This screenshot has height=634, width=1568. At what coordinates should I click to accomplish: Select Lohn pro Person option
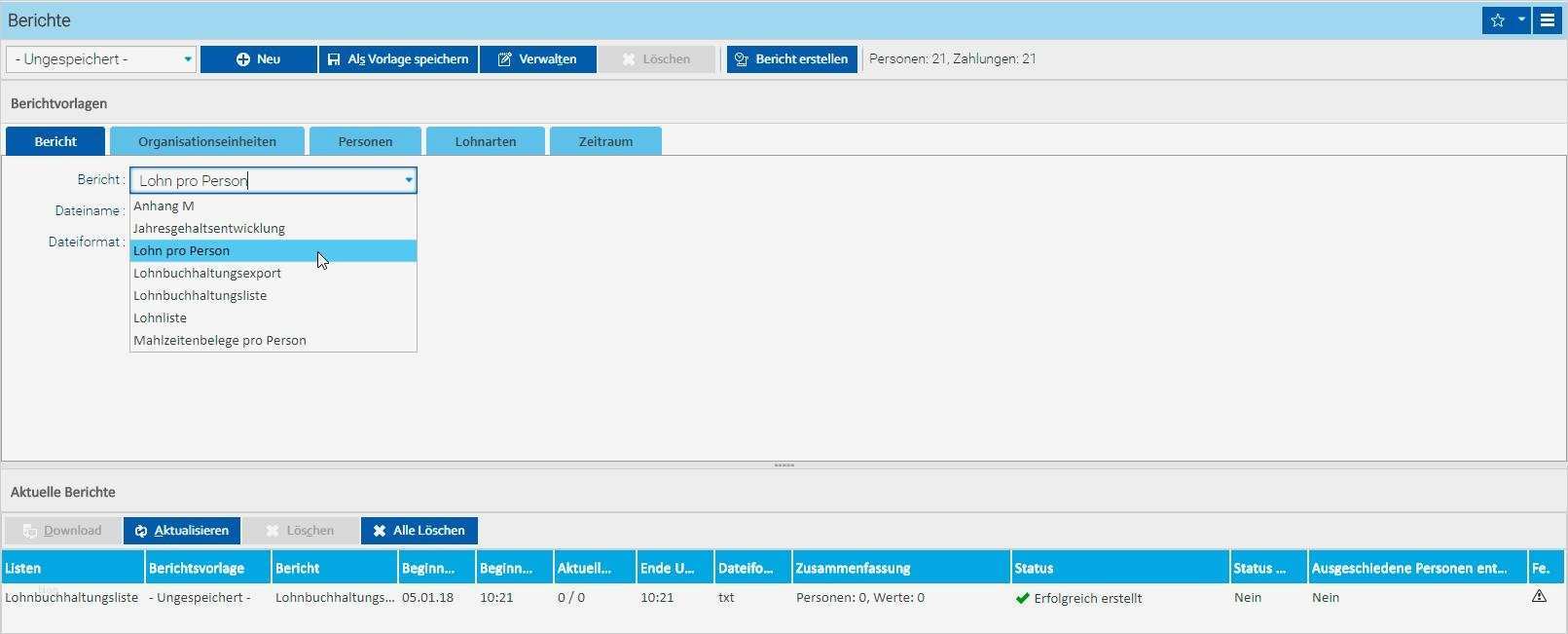coord(273,250)
